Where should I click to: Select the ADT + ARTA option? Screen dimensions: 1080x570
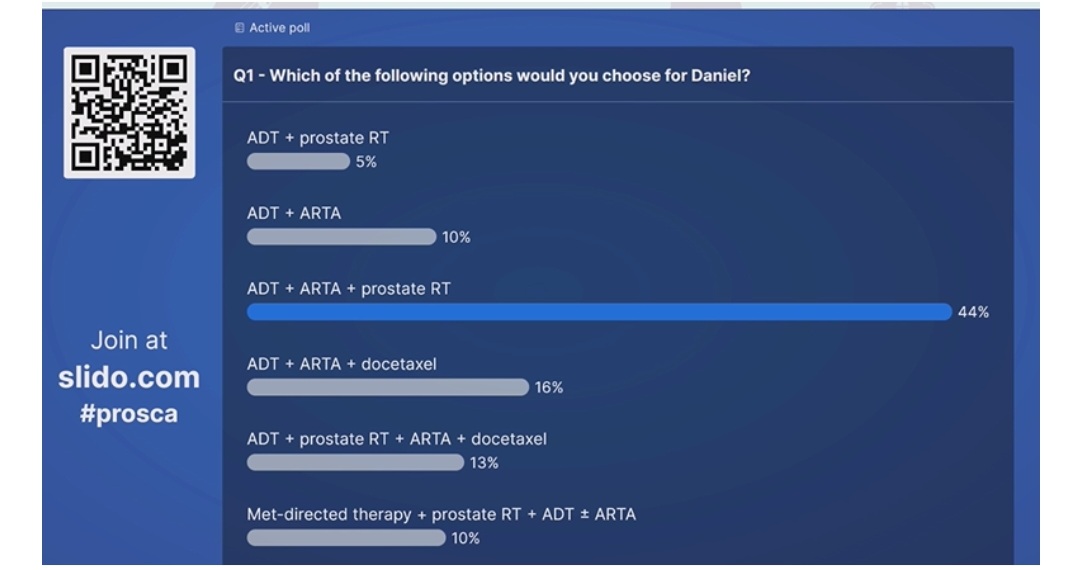coord(293,213)
